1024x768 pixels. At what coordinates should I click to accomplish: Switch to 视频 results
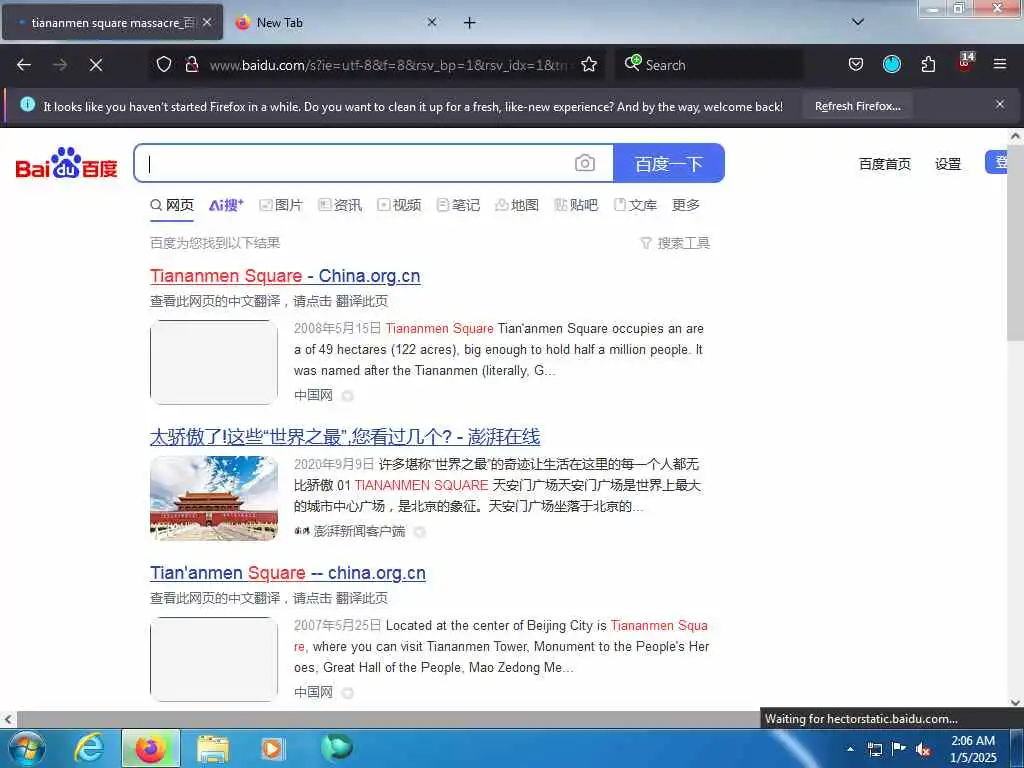[400, 205]
